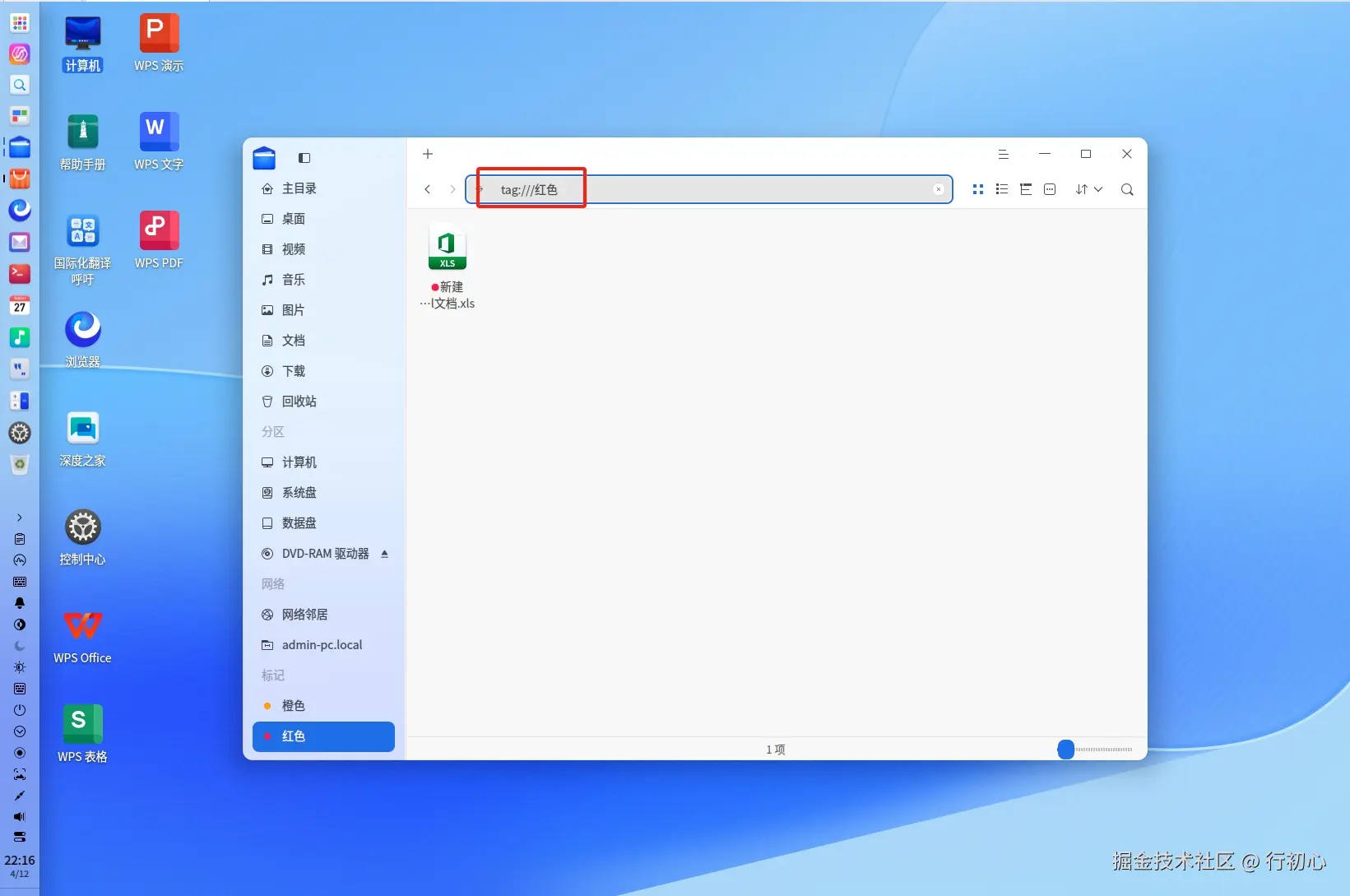The image size is (1350, 896).
Task: Switch to tree view
Action: [x=1025, y=189]
